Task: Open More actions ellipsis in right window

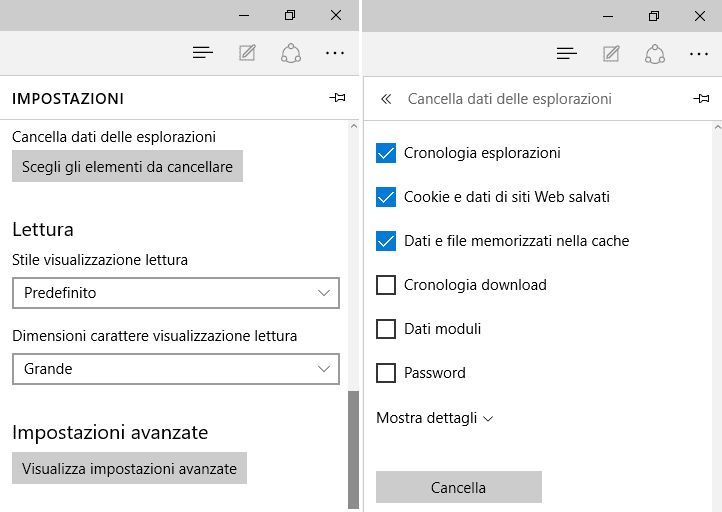Action: (699, 54)
